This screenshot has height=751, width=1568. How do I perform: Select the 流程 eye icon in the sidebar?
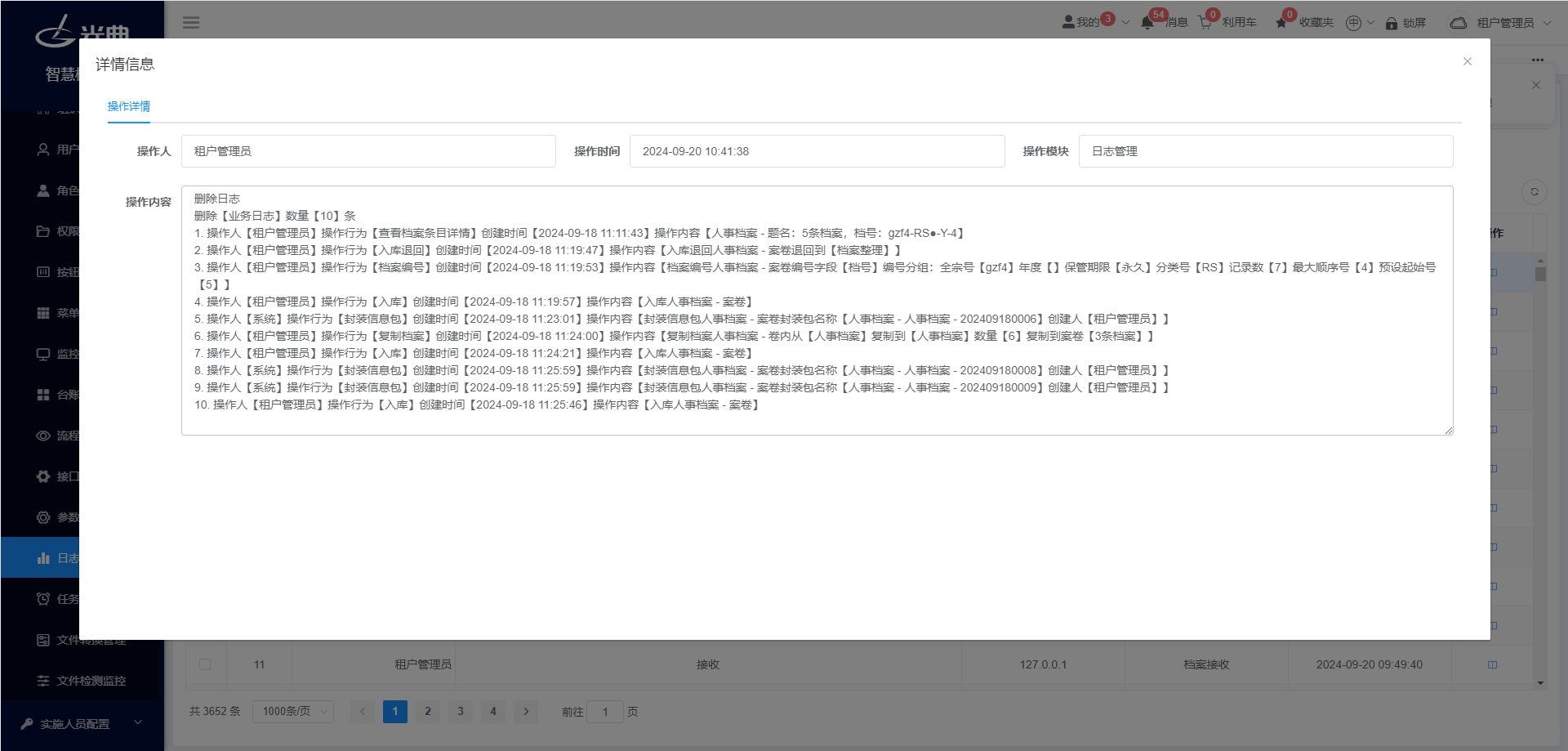click(x=43, y=436)
